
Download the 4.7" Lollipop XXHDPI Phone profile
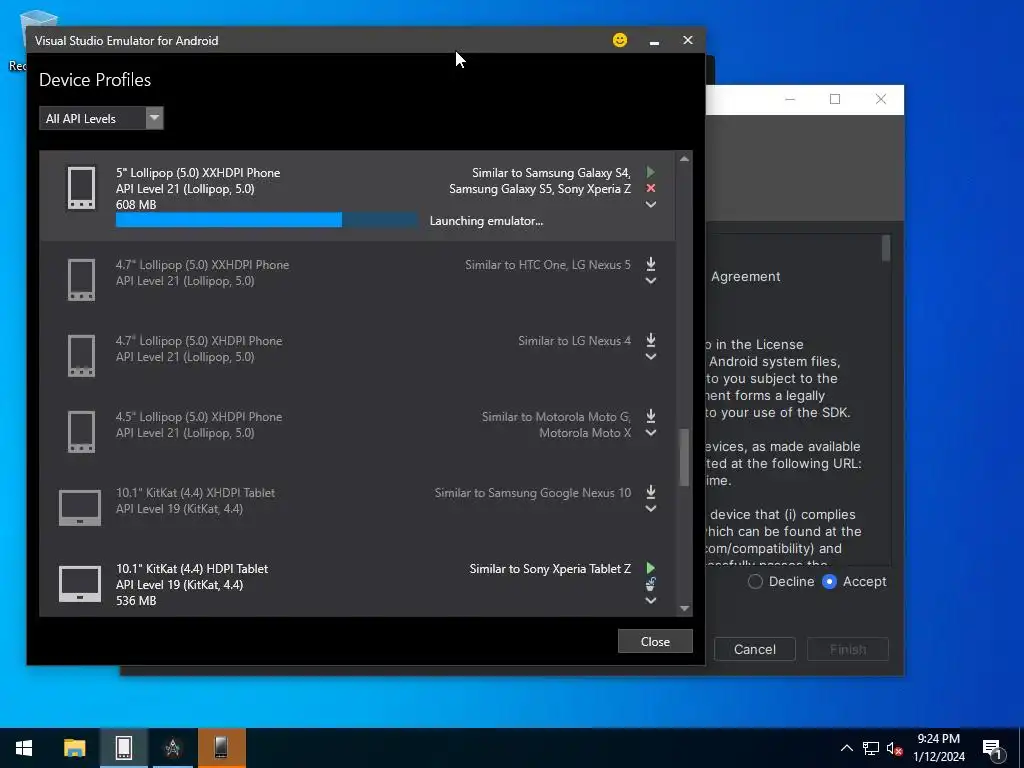(650, 264)
